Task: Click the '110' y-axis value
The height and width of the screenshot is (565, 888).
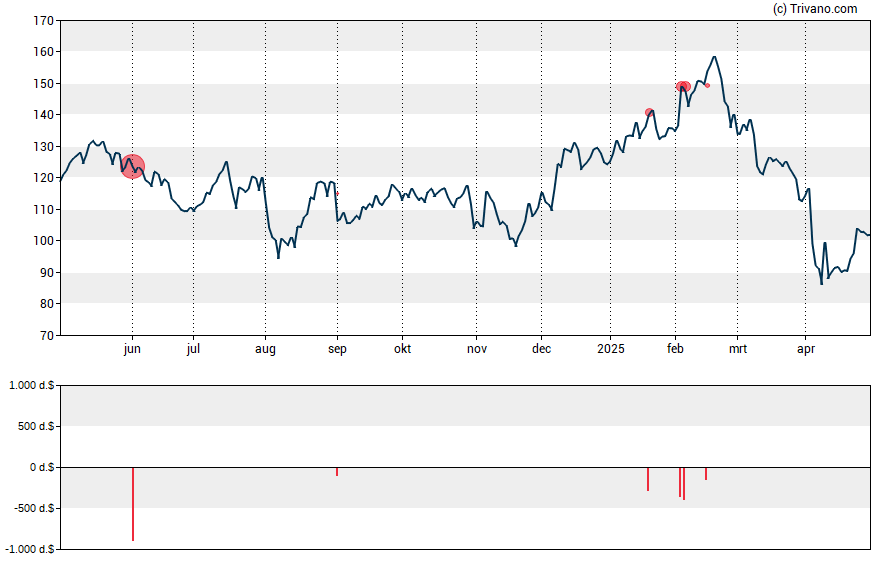Action: coord(44,209)
